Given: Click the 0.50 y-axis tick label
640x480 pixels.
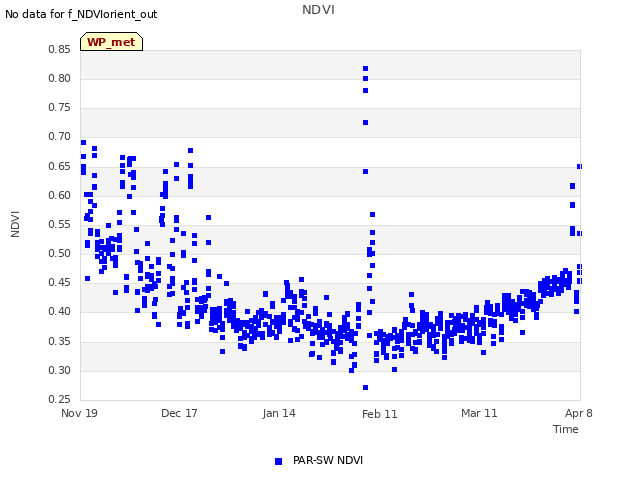Looking at the screenshot, I should (x=59, y=253).
